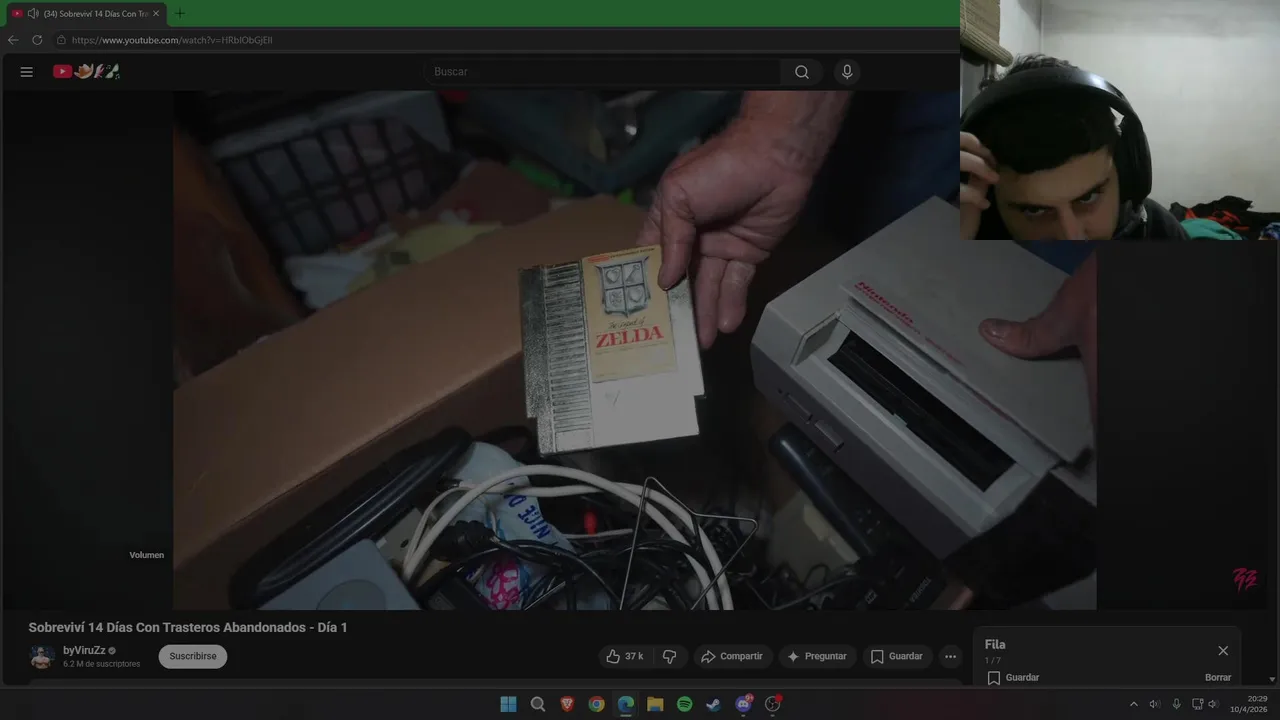This screenshot has width=1280, height=720.
Task: Reload the page with refresh icon
Action: pyautogui.click(x=37, y=40)
